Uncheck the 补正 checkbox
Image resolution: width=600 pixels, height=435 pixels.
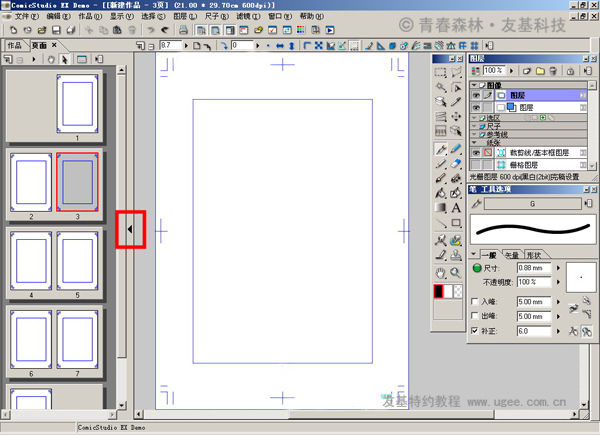(474, 331)
